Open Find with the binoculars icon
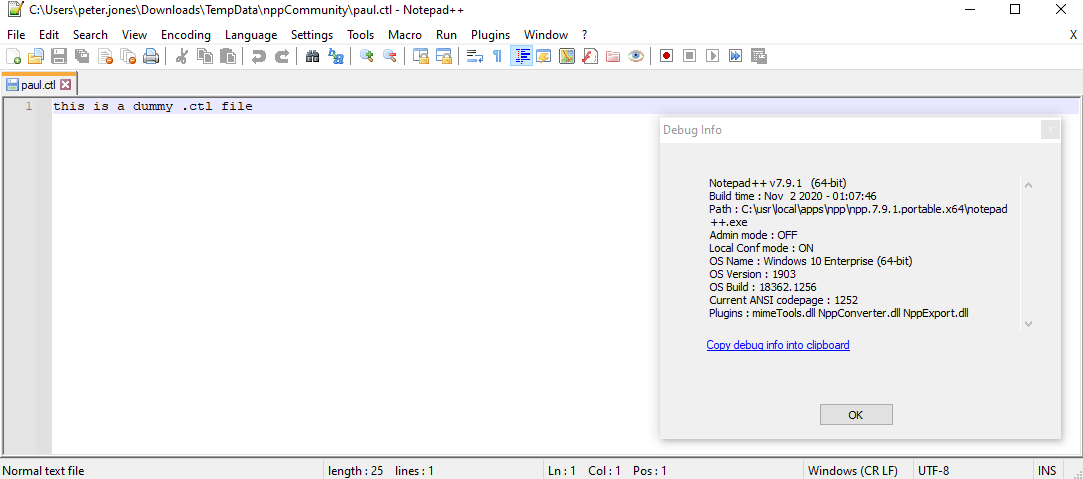The height and width of the screenshot is (479, 1083). pos(312,57)
